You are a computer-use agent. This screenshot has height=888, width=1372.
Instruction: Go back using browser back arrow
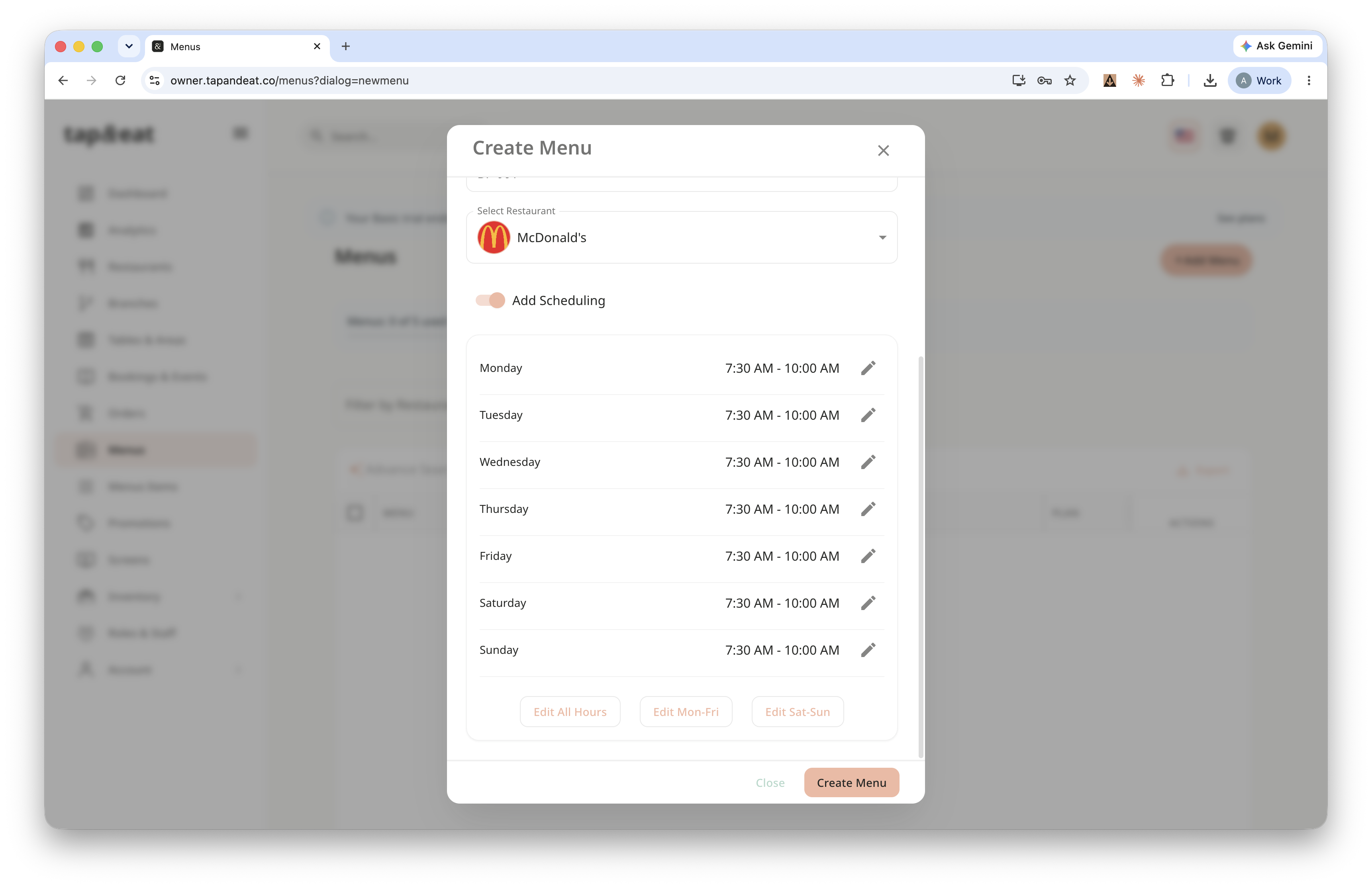(63, 81)
